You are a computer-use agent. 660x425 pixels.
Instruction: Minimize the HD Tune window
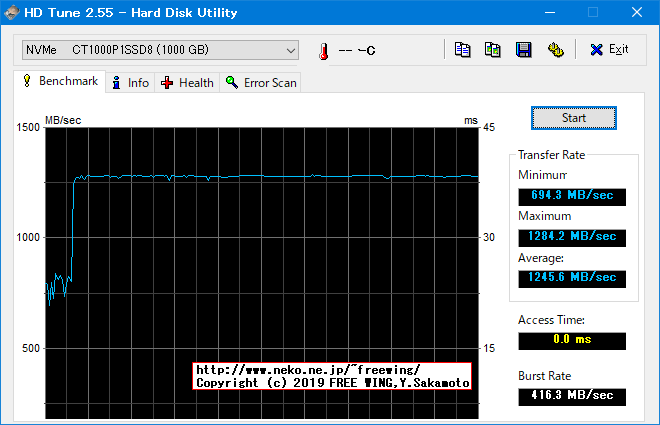(x=550, y=12)
